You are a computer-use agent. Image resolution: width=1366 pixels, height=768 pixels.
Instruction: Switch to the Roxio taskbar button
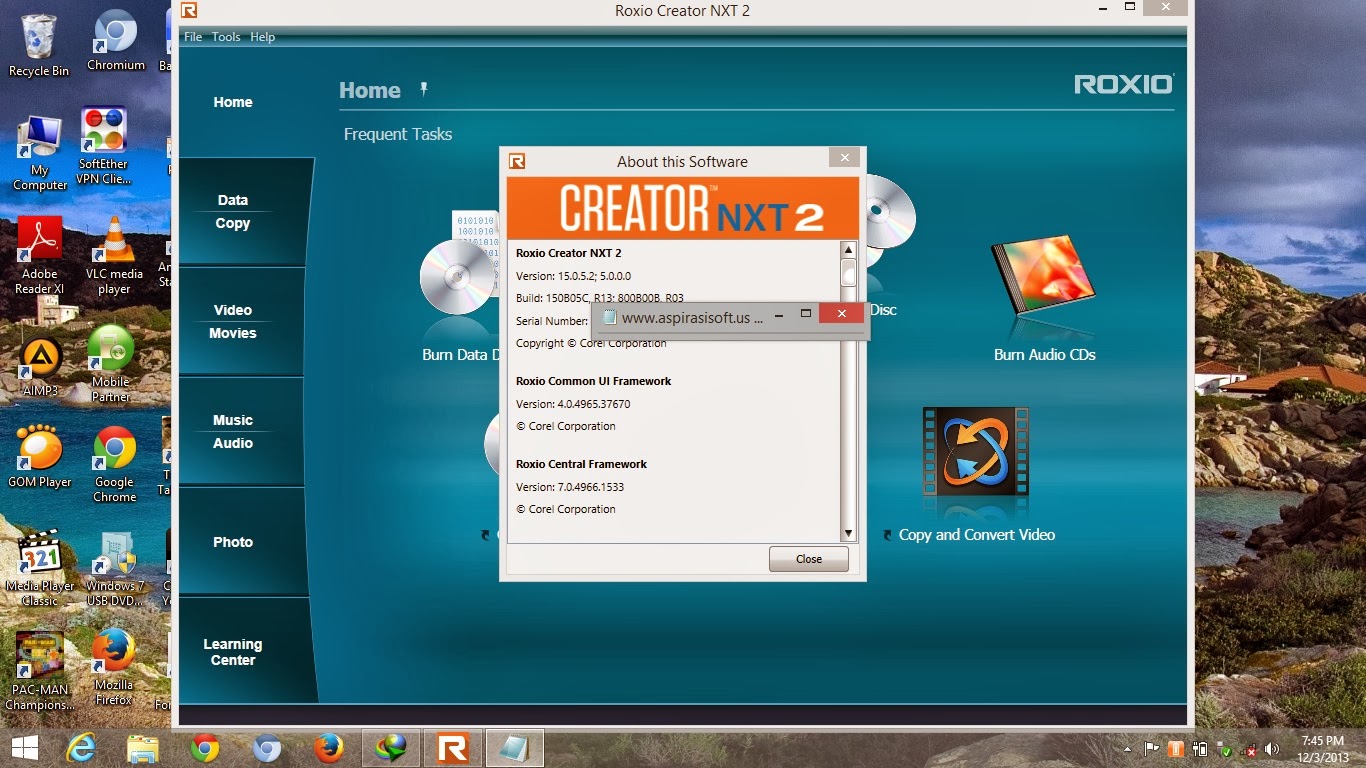click(x=453, y=747)
